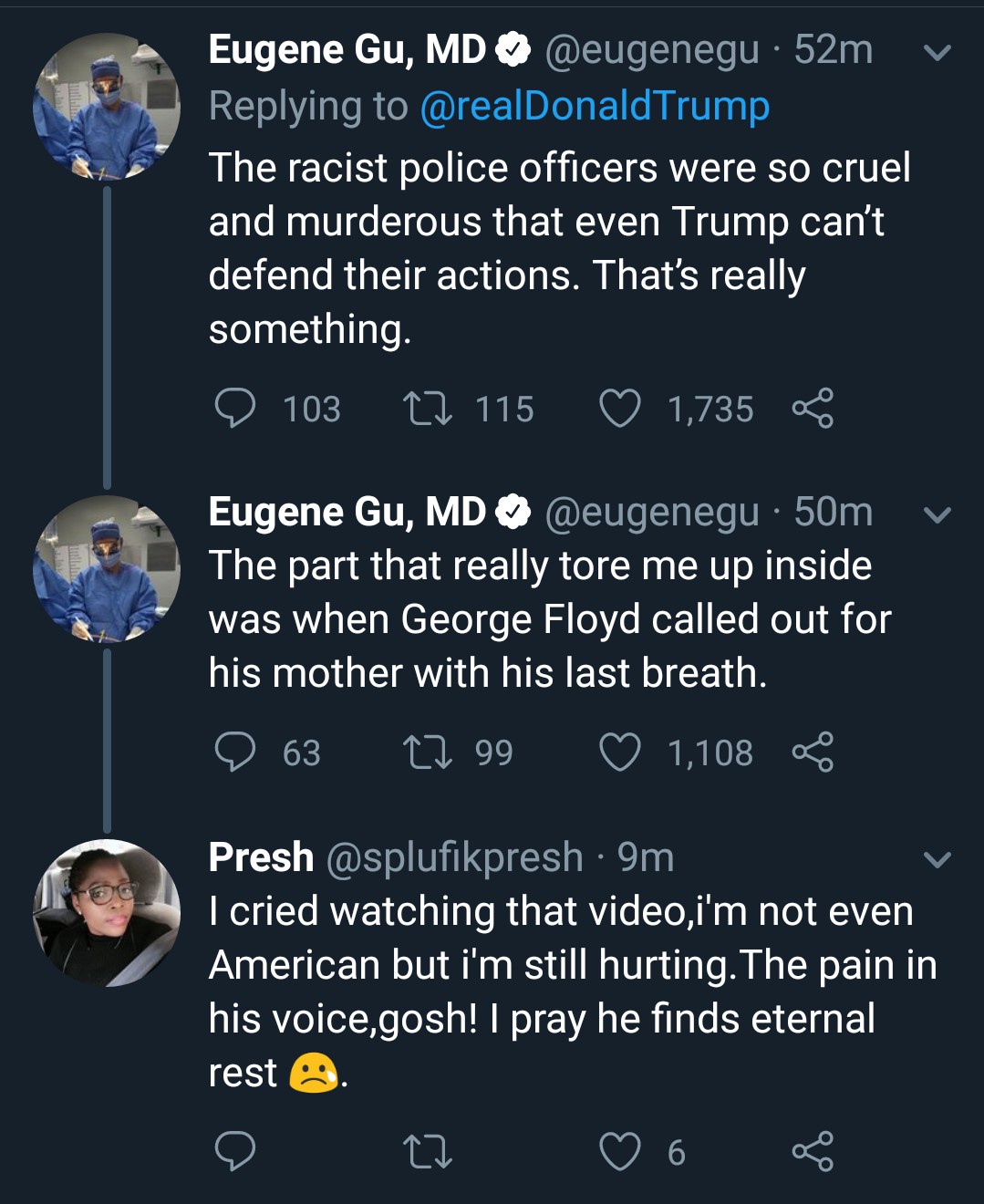Open options chevron on 52m tweet
Image resolution: width=984 pixels, height=1204 pixels.
pos(937,53)
